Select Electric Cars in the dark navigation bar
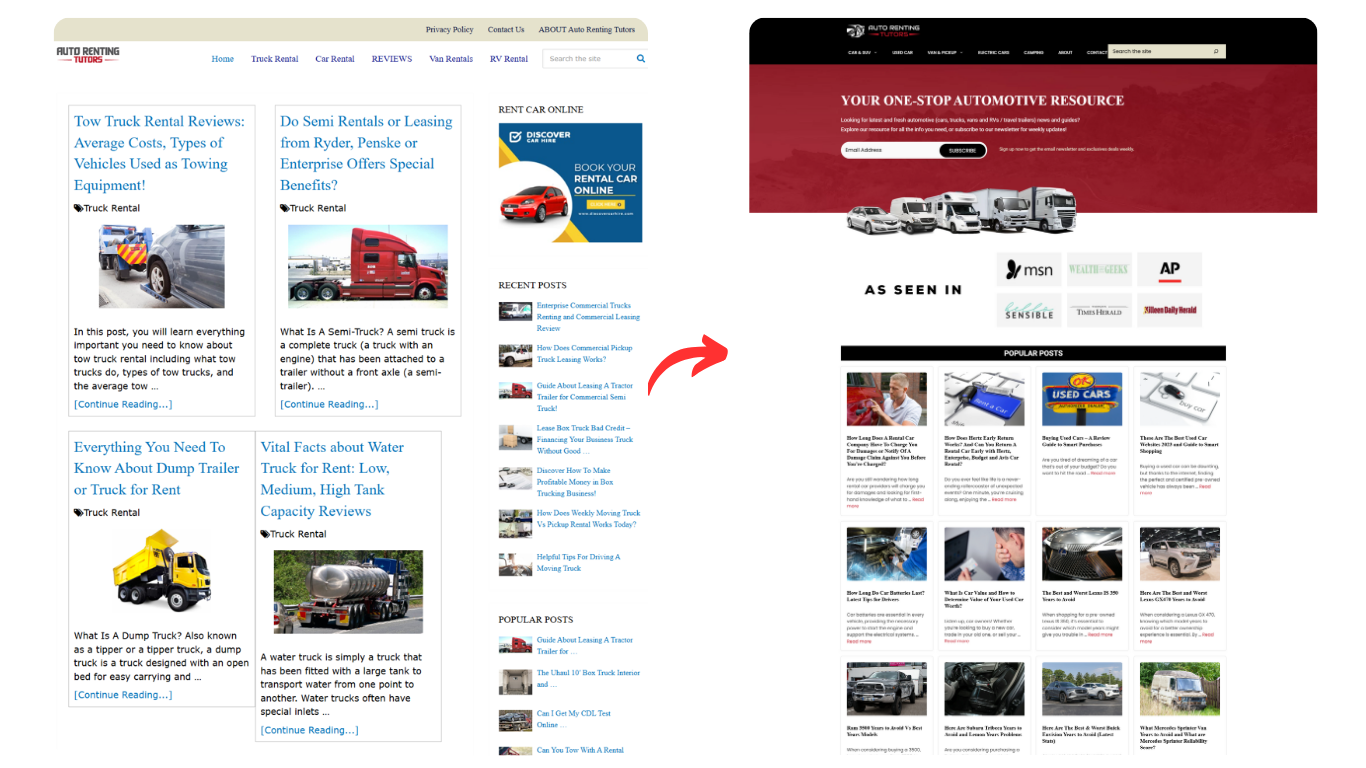Viewport: 1366px width, 768px height. pos(993,52)
